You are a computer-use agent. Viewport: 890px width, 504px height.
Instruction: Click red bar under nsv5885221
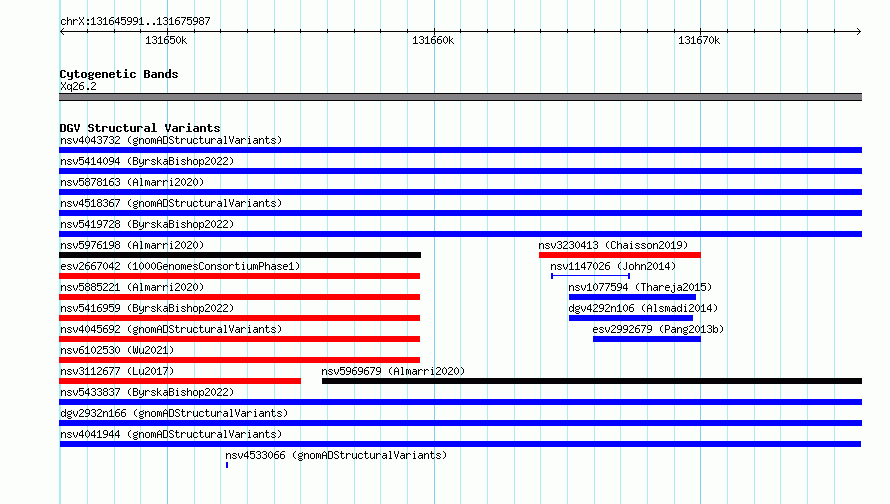(x=240, y=297)
